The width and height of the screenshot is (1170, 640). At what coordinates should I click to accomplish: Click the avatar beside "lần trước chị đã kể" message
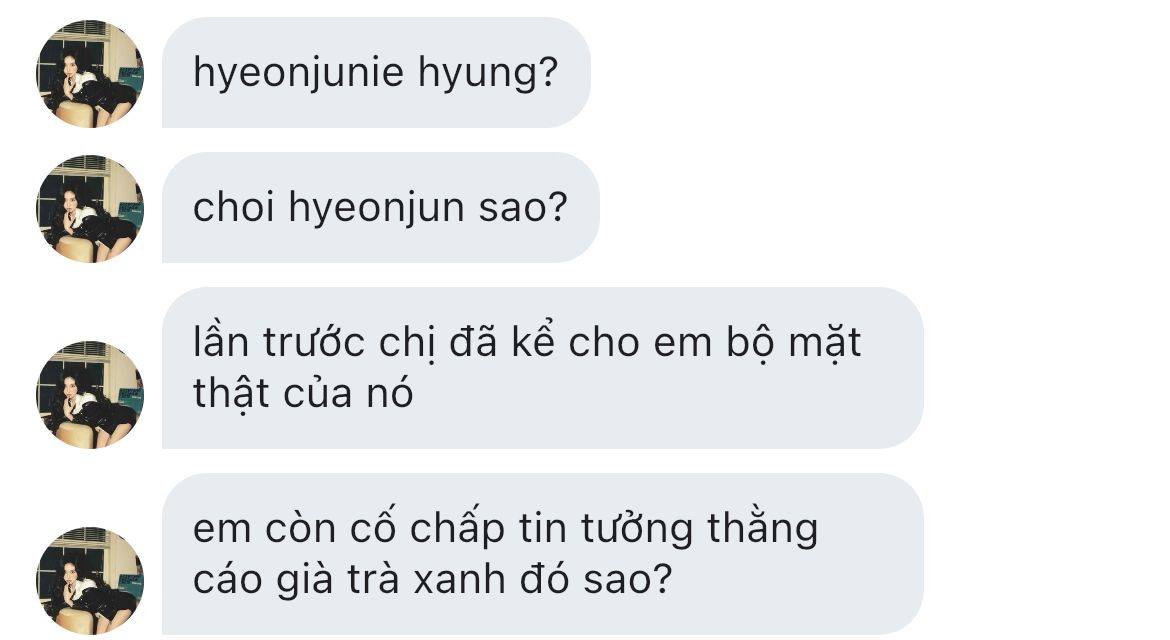[90, 395]
